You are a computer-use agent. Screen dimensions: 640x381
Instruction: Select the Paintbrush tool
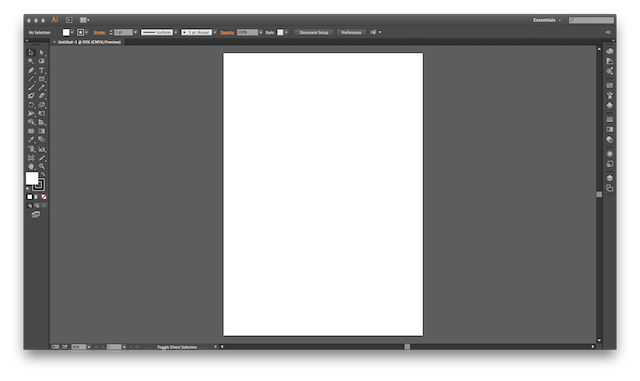[31, 87]
